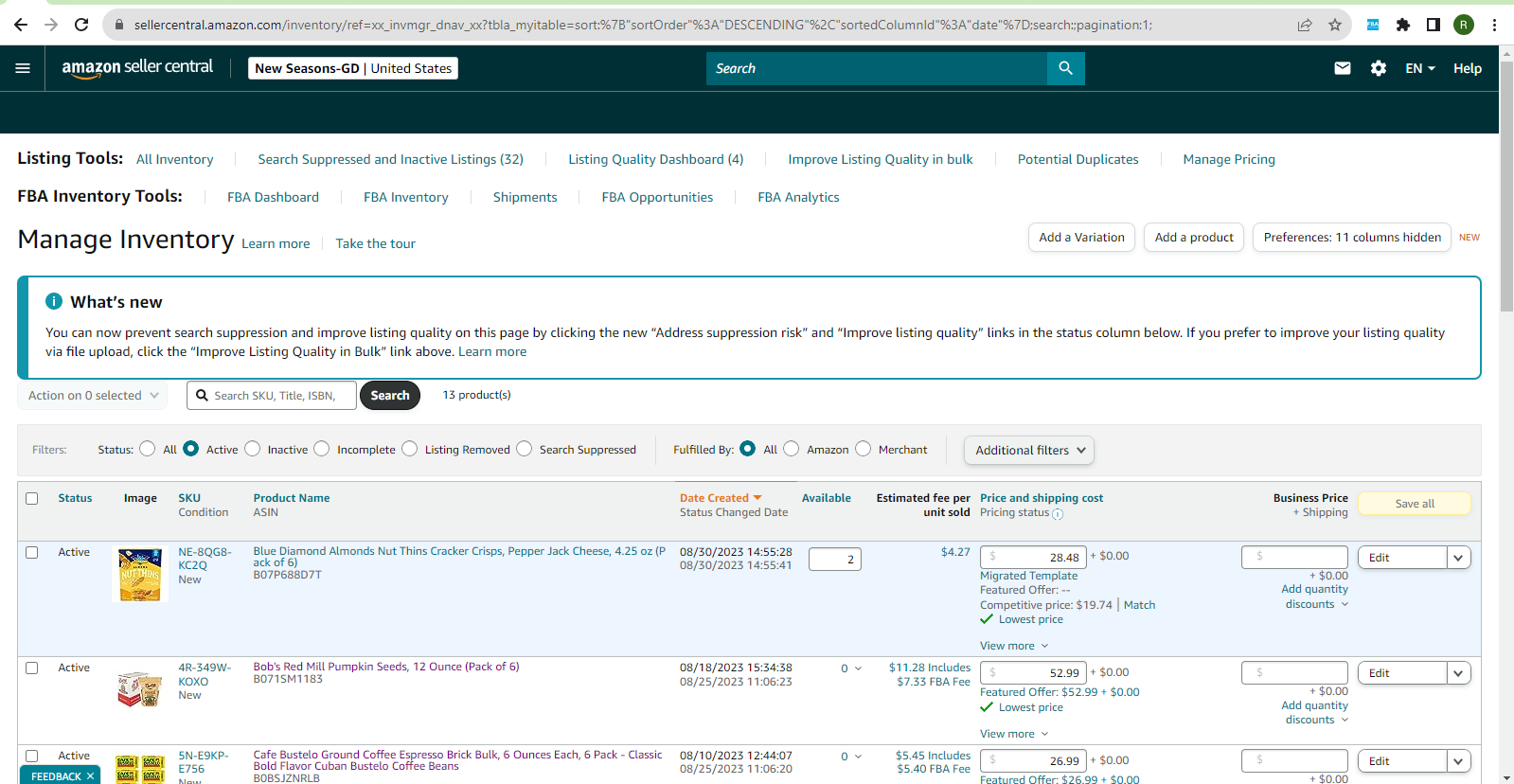Open the Chrome profile avatar R
1514x784 pixels.
pos(1464,25)
